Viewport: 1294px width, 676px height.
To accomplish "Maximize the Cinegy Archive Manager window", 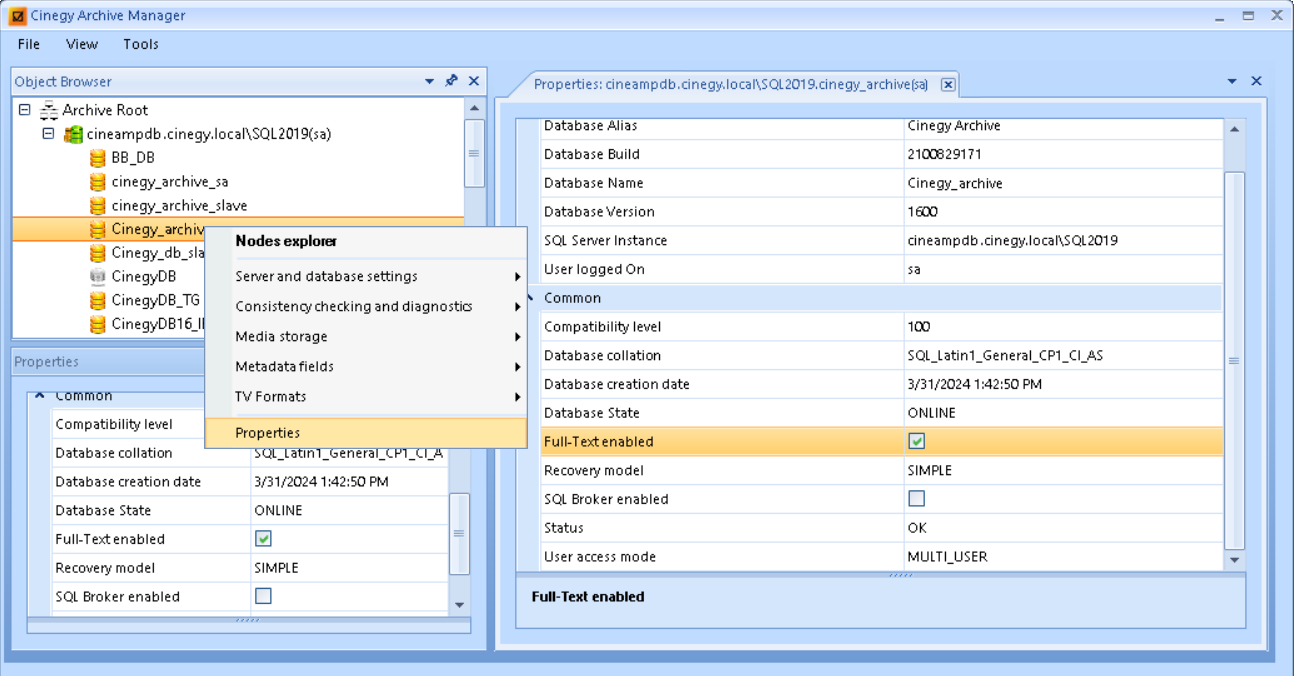I will (1248, 16).
